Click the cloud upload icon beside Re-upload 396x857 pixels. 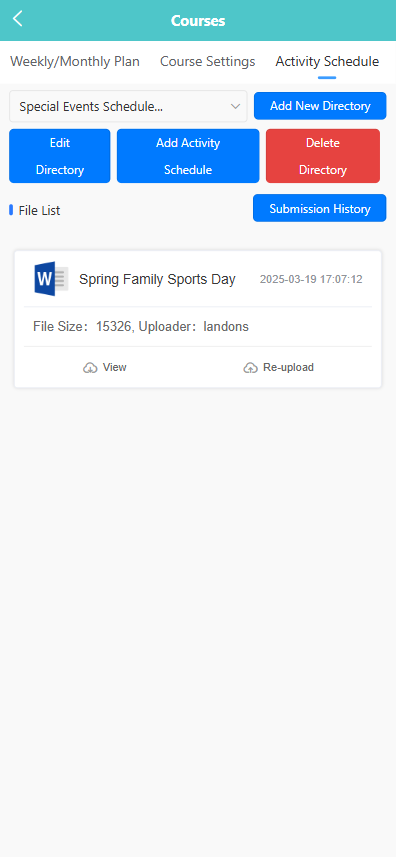point(250,368)
